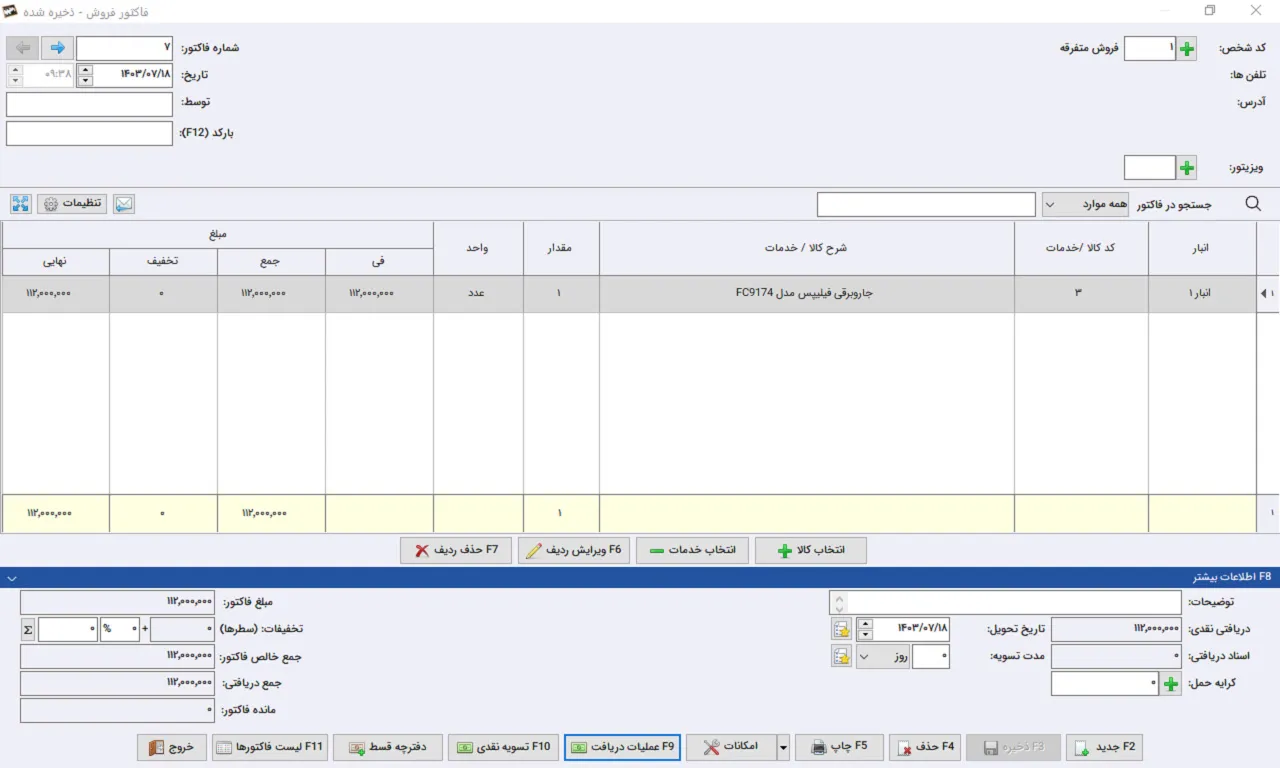Click green plus beside ویزیتور field
The image size is (1280, 768).
[x=1186, y=168]
